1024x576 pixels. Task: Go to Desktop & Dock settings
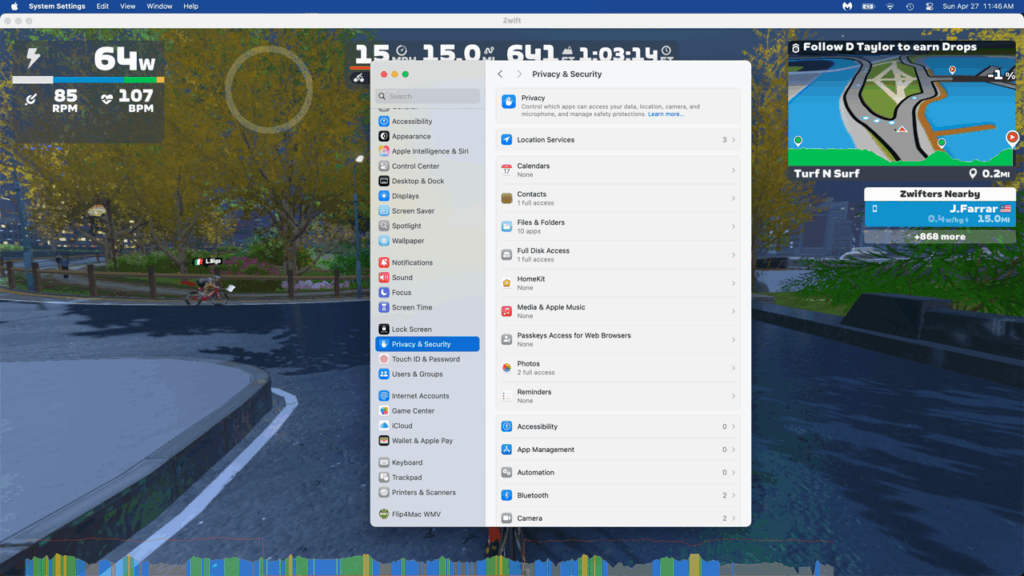[x=428, y=182]
